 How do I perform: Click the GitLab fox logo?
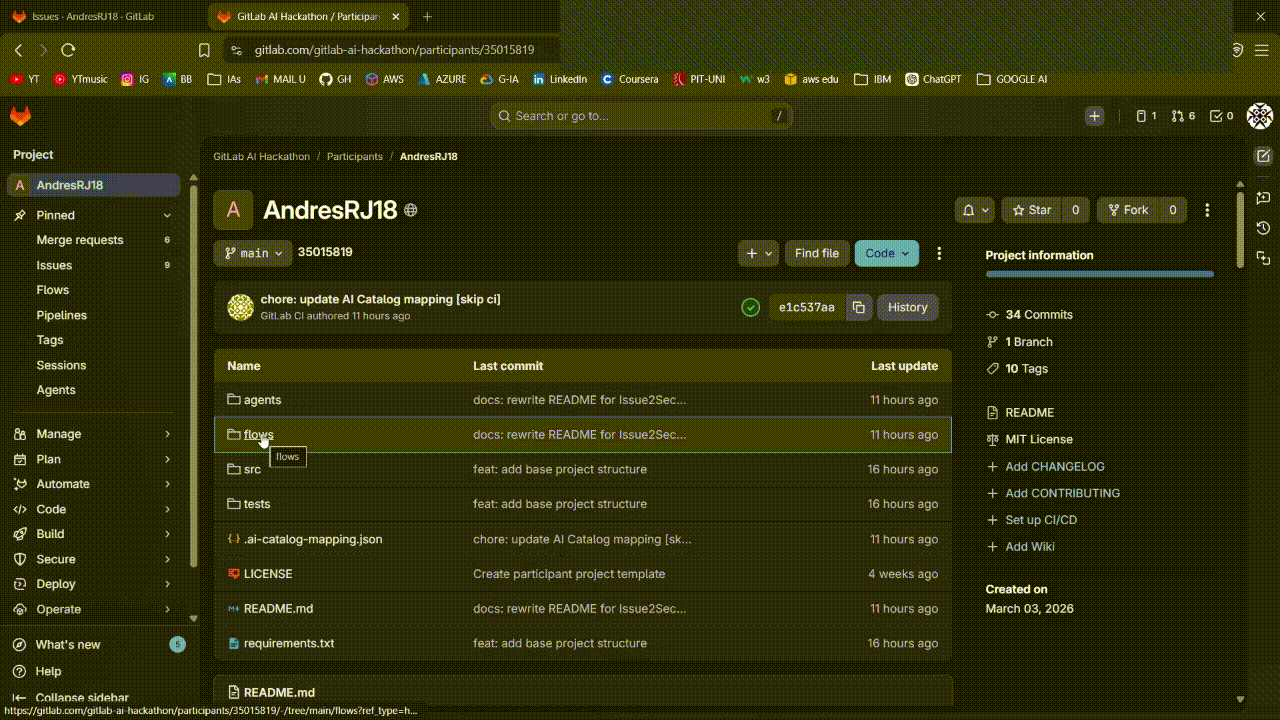pyautogui.click(x=20, y=116)
